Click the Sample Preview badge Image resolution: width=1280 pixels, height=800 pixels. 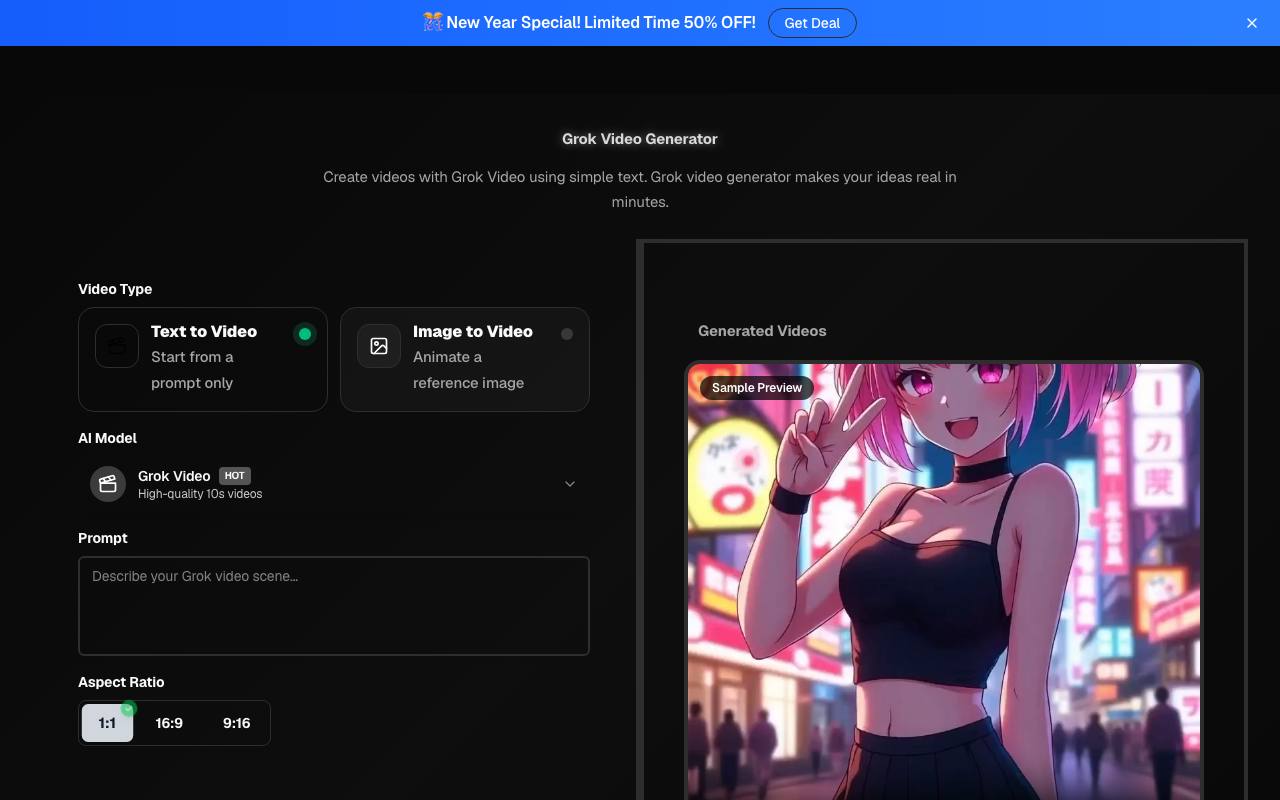(x=757, y=388)
